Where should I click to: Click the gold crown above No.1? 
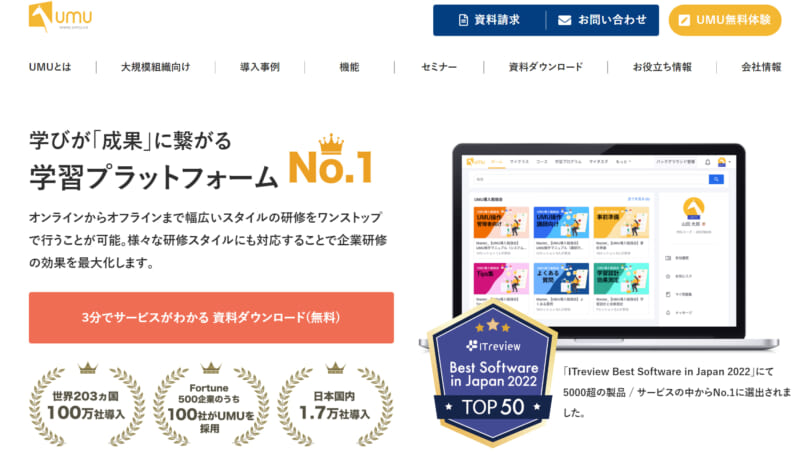click(331, 144)
